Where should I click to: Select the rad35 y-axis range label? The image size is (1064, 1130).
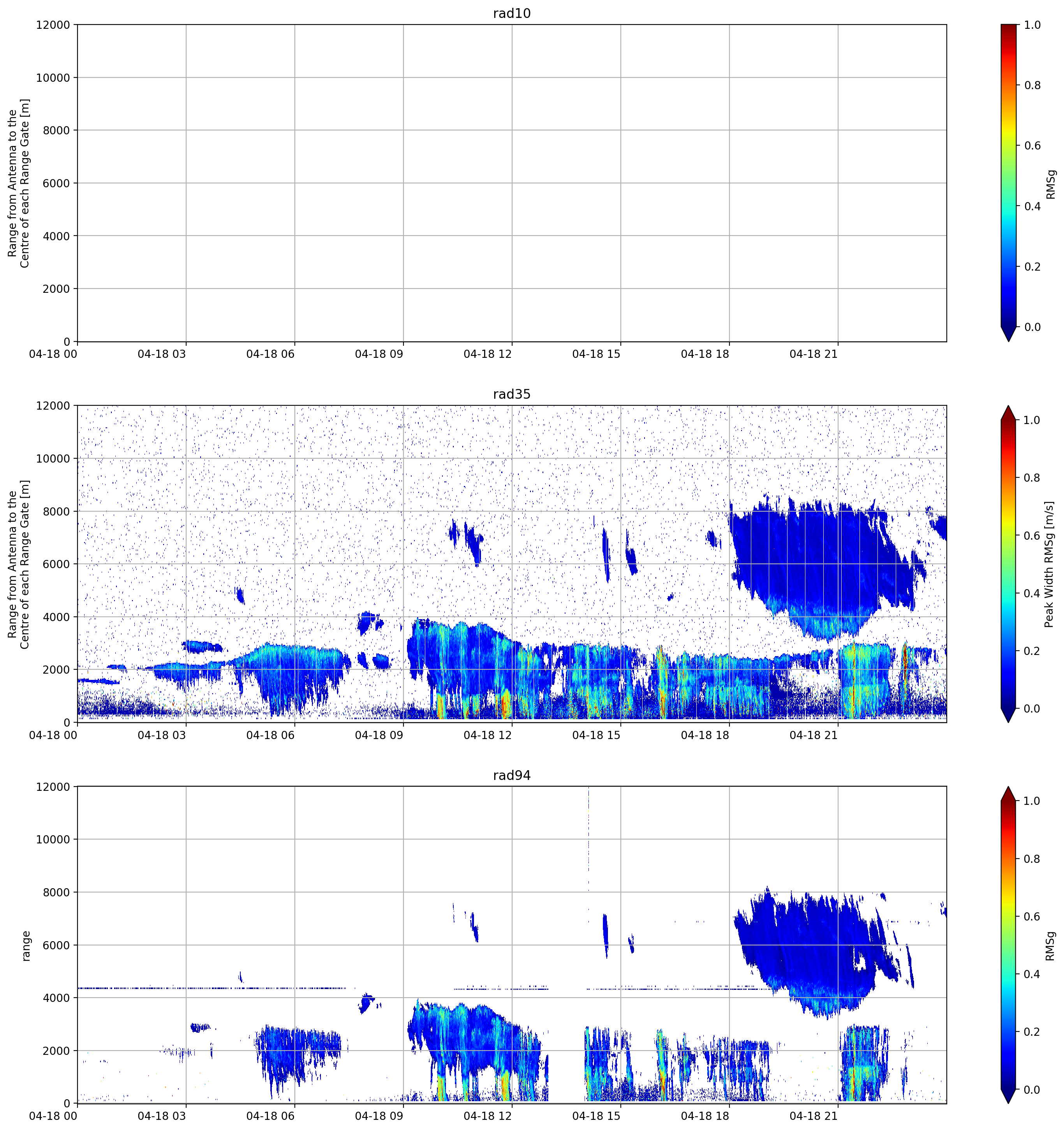coord(18,564)
